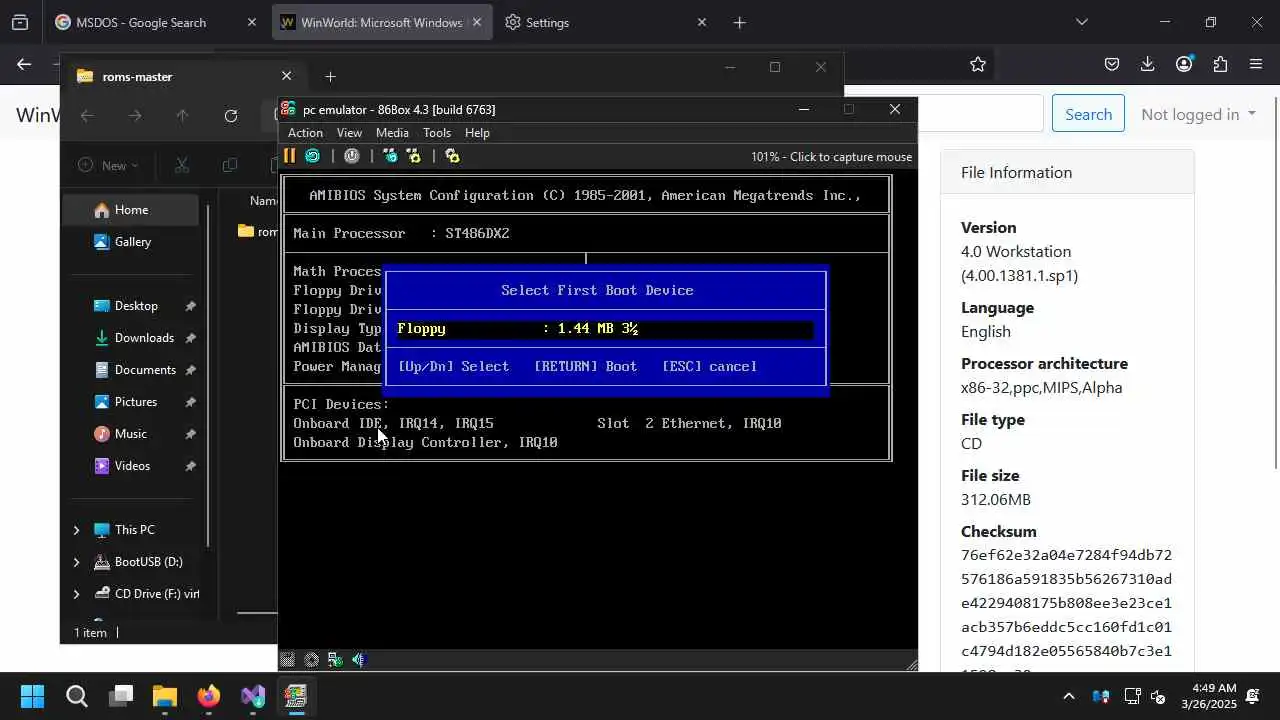Image resolution: width=1280 pixels, height=720 pixels.
Task: Open the Firefox downloads panel
Action: click(1147, 64)
